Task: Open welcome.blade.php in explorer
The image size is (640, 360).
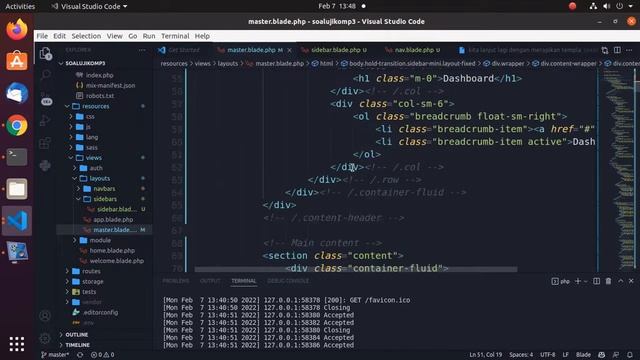Action: (116, 261)
